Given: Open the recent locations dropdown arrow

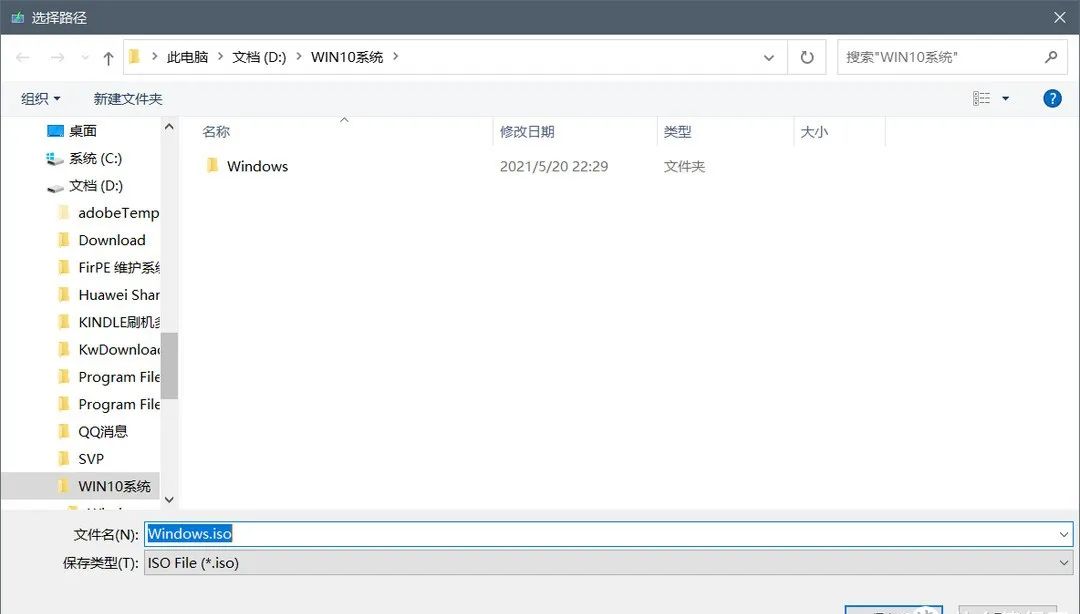Looking at the screenshot, I should click(x=85, y=58).
